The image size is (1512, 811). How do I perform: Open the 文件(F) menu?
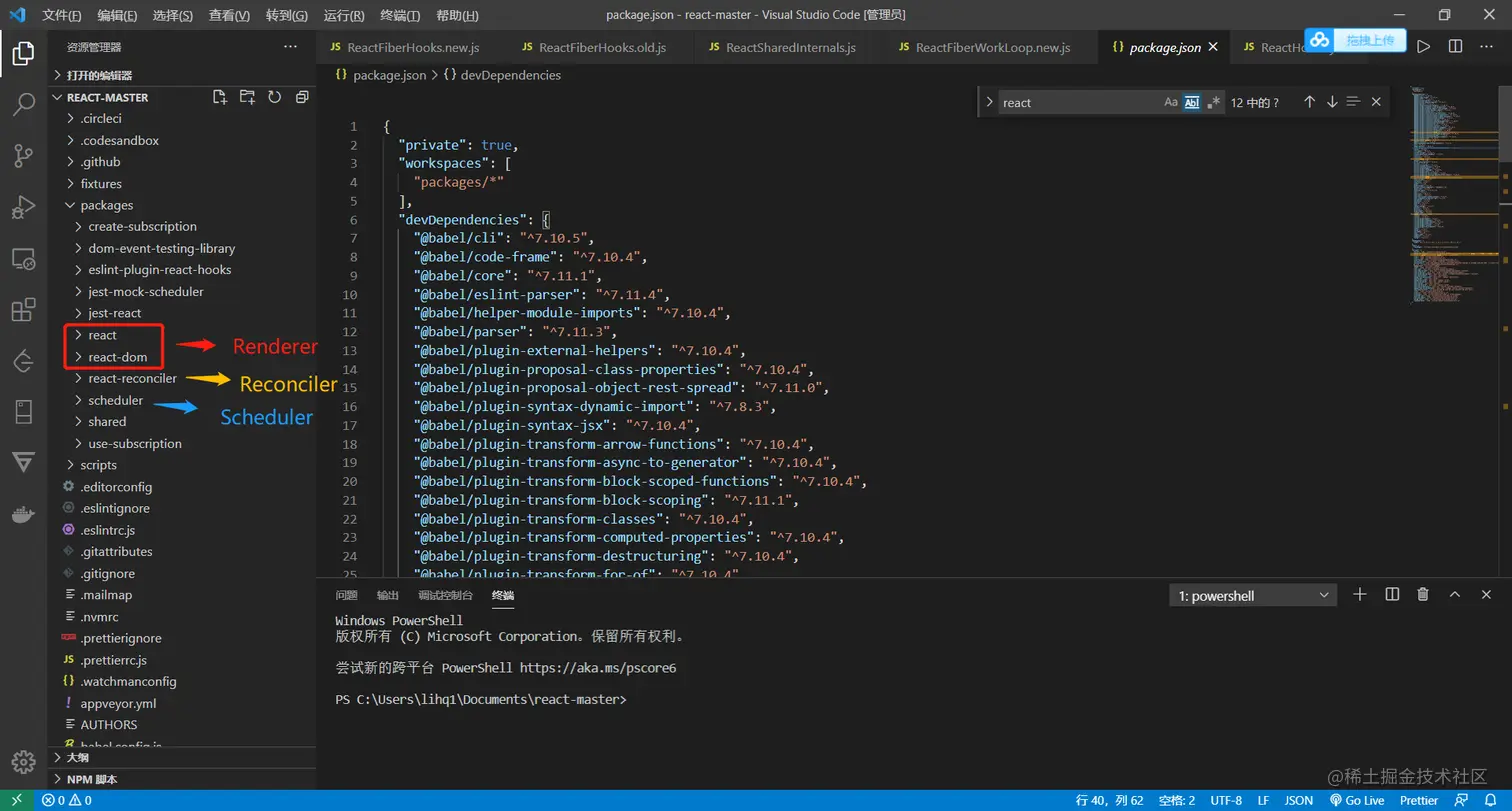(x=62, y=15)
